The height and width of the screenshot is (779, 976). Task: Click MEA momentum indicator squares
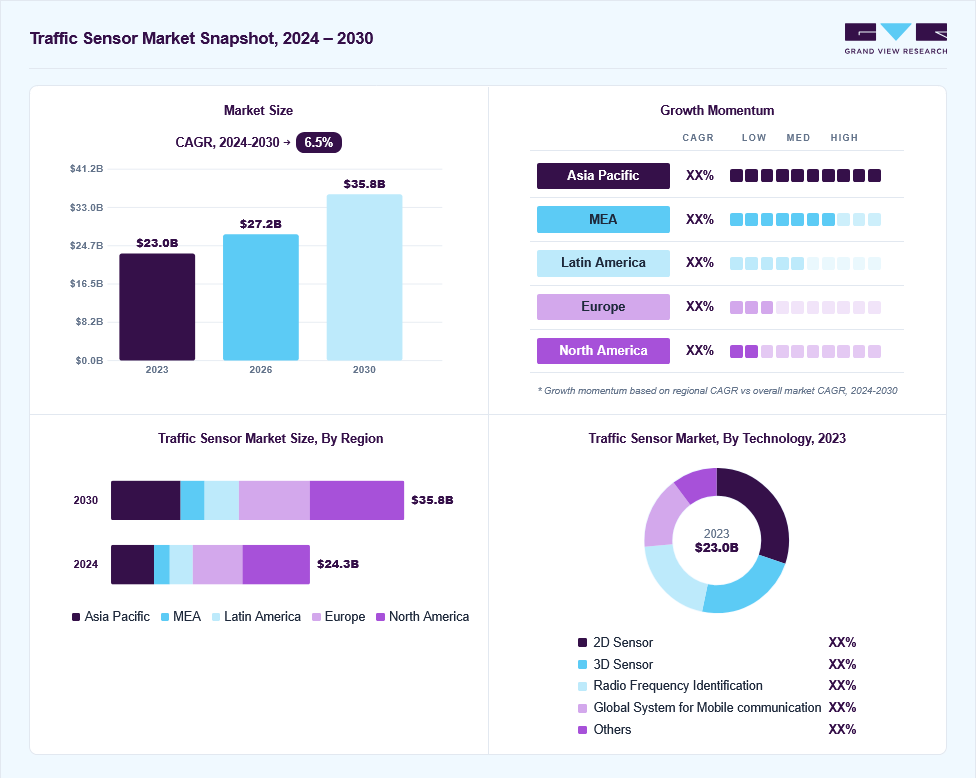(x=805, y=220)
